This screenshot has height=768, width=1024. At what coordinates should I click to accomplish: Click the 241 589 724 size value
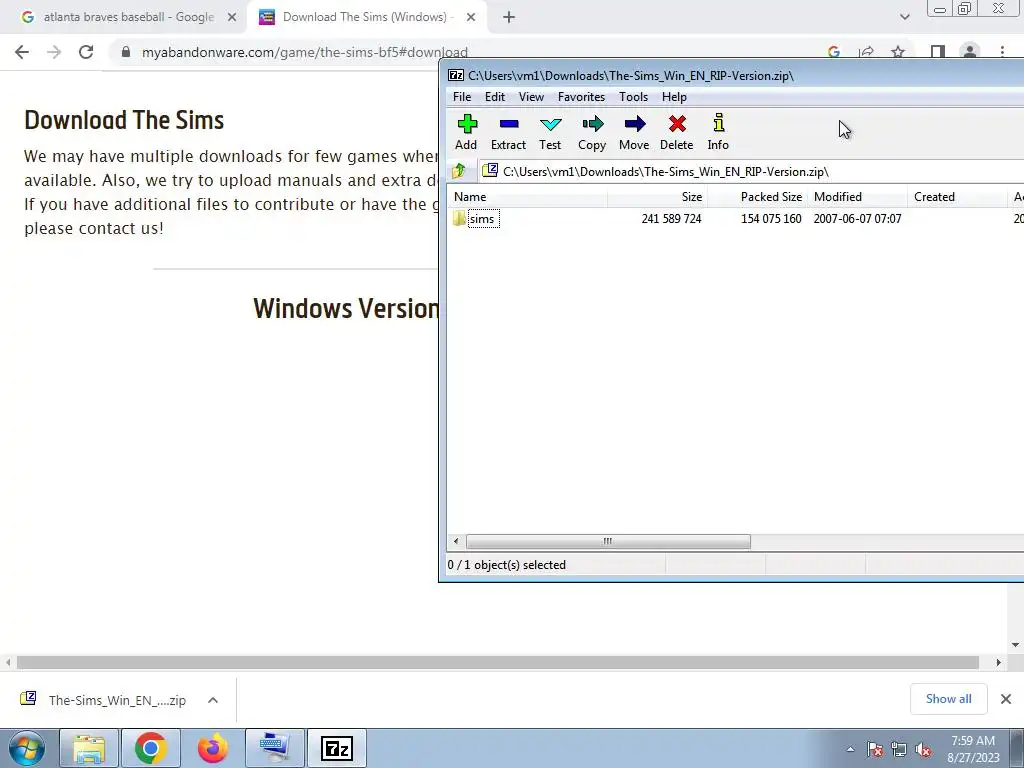click(671, 219)
